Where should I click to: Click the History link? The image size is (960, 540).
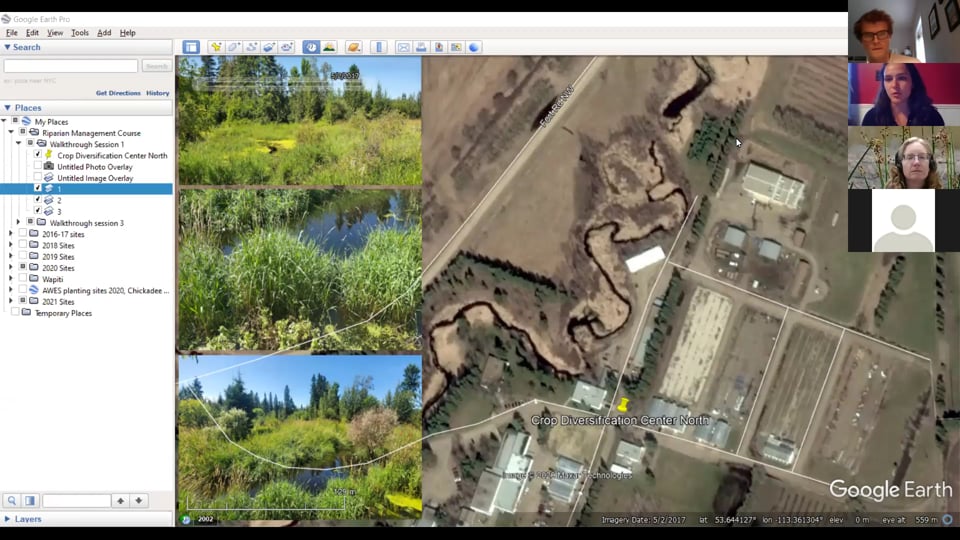157,93
